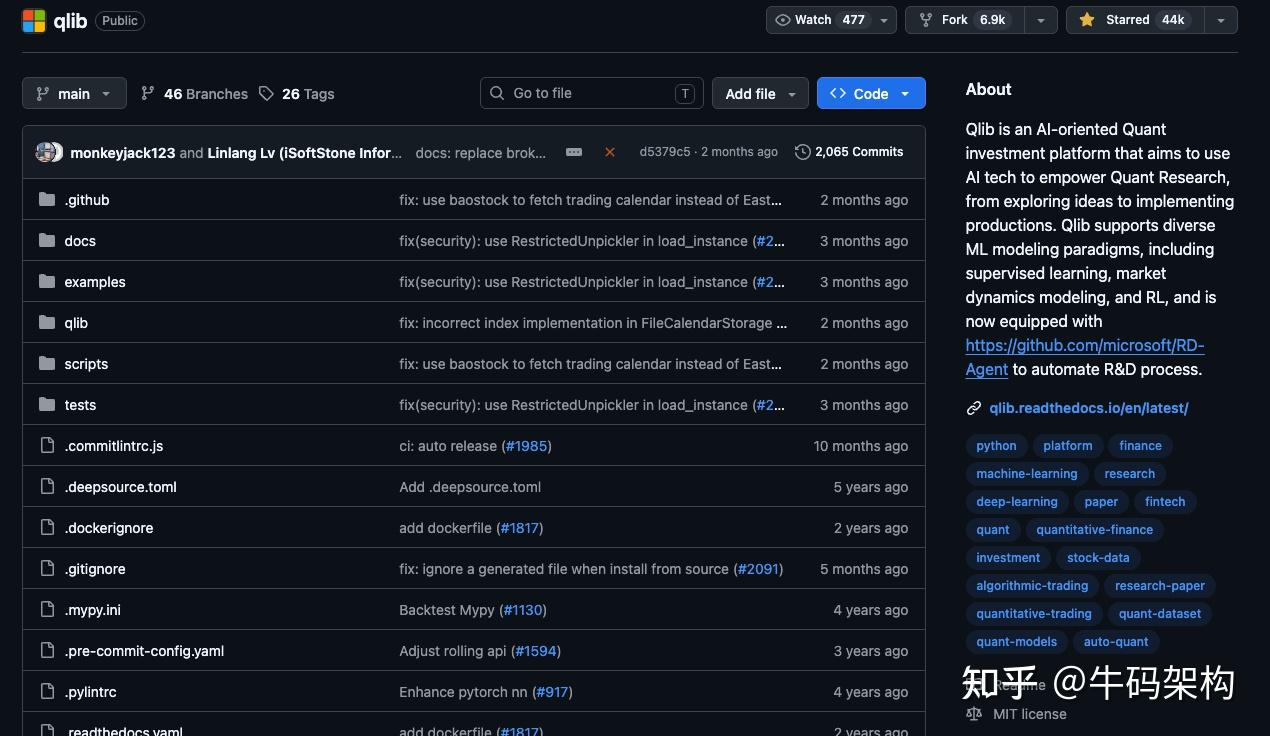
Task: Click file icon beside .mypy.ini
Action: coord(47,610)
